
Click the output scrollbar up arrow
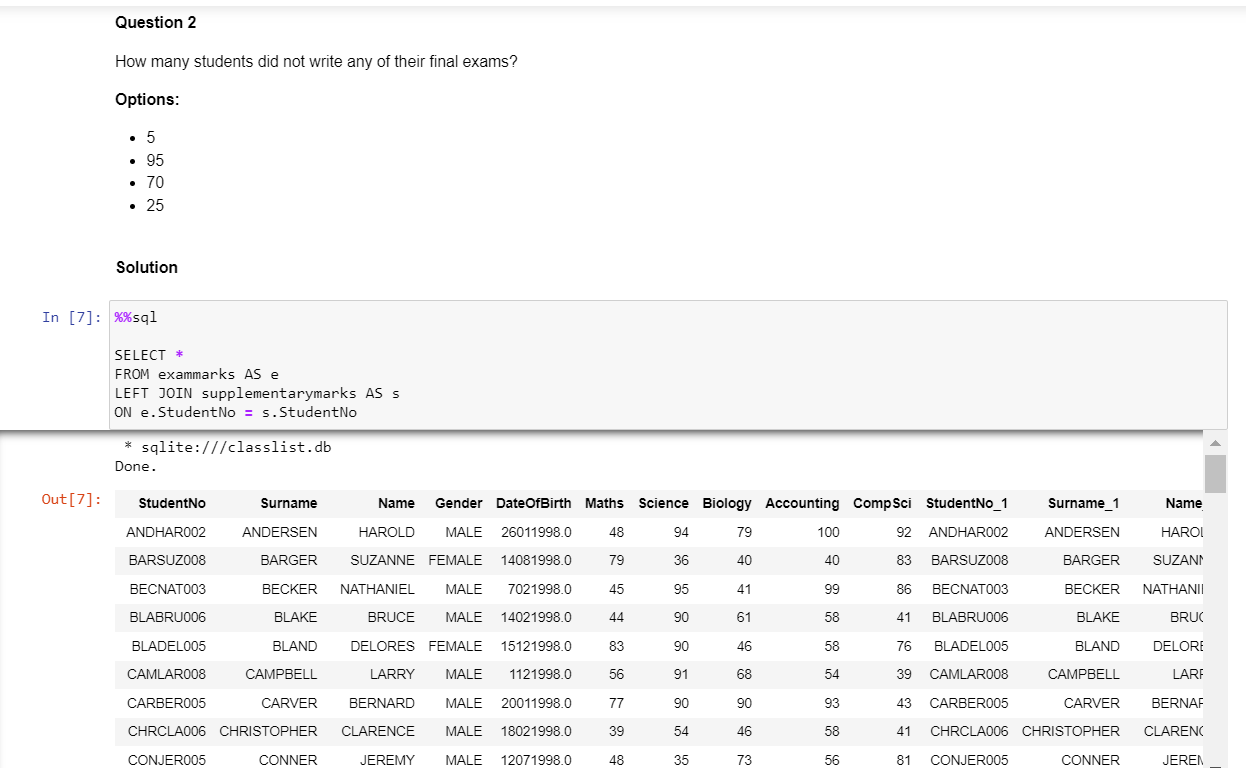(x=1215, y=443)
